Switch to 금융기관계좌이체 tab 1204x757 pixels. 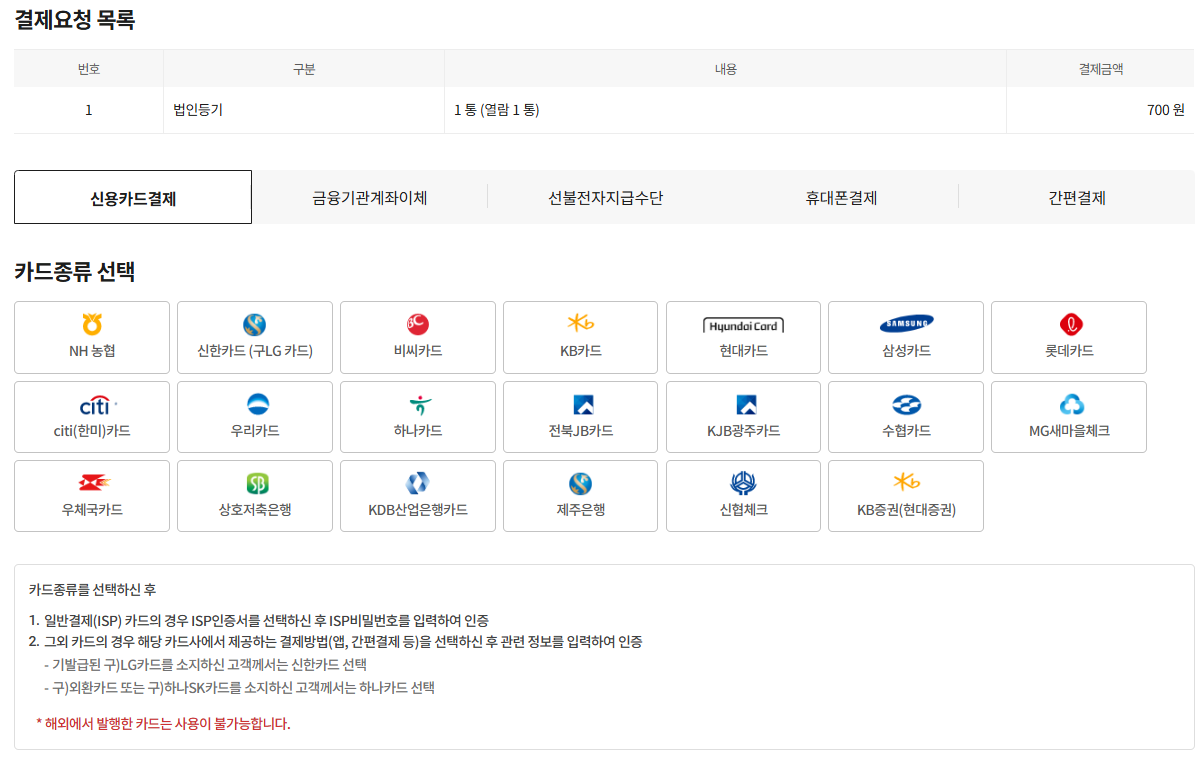point(370,197)
